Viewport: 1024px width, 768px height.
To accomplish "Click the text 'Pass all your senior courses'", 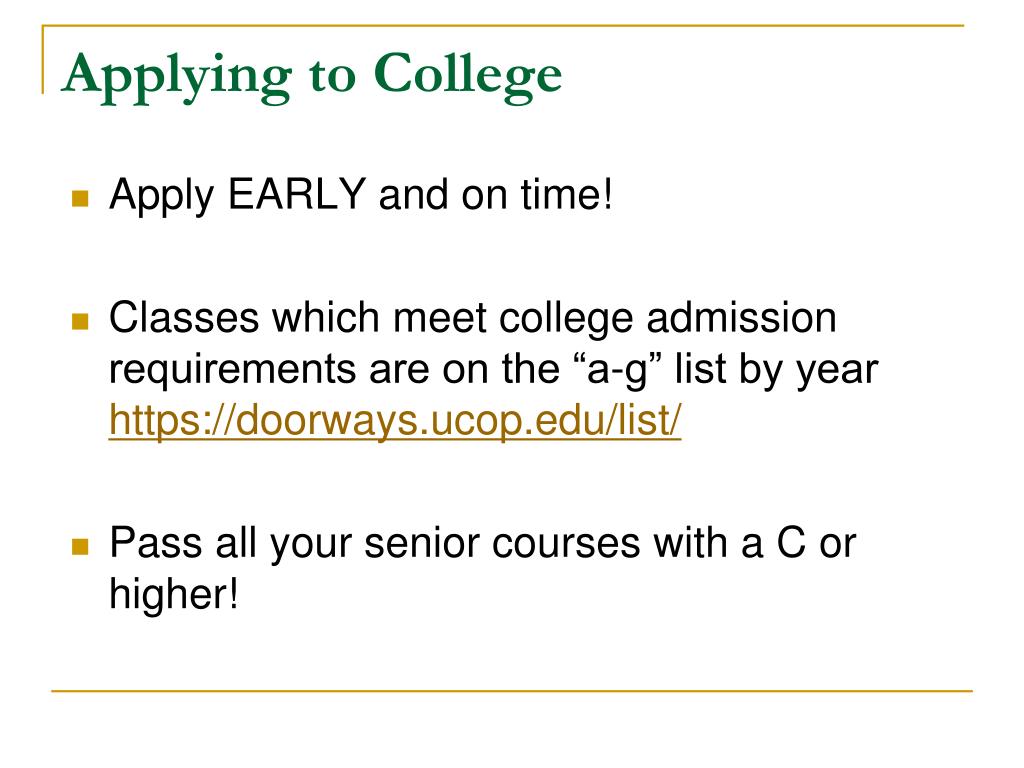I will [x=375, y=544].
